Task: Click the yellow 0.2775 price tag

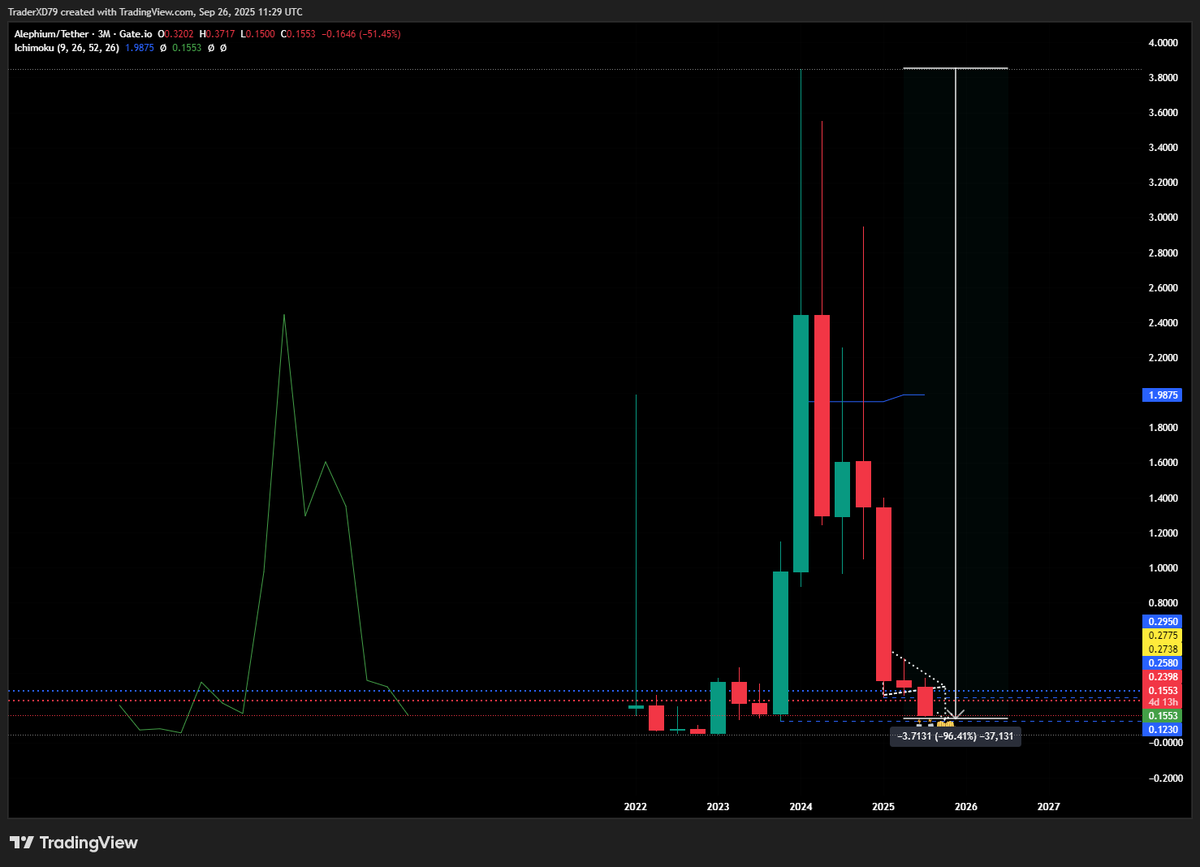Action: 1163,635
